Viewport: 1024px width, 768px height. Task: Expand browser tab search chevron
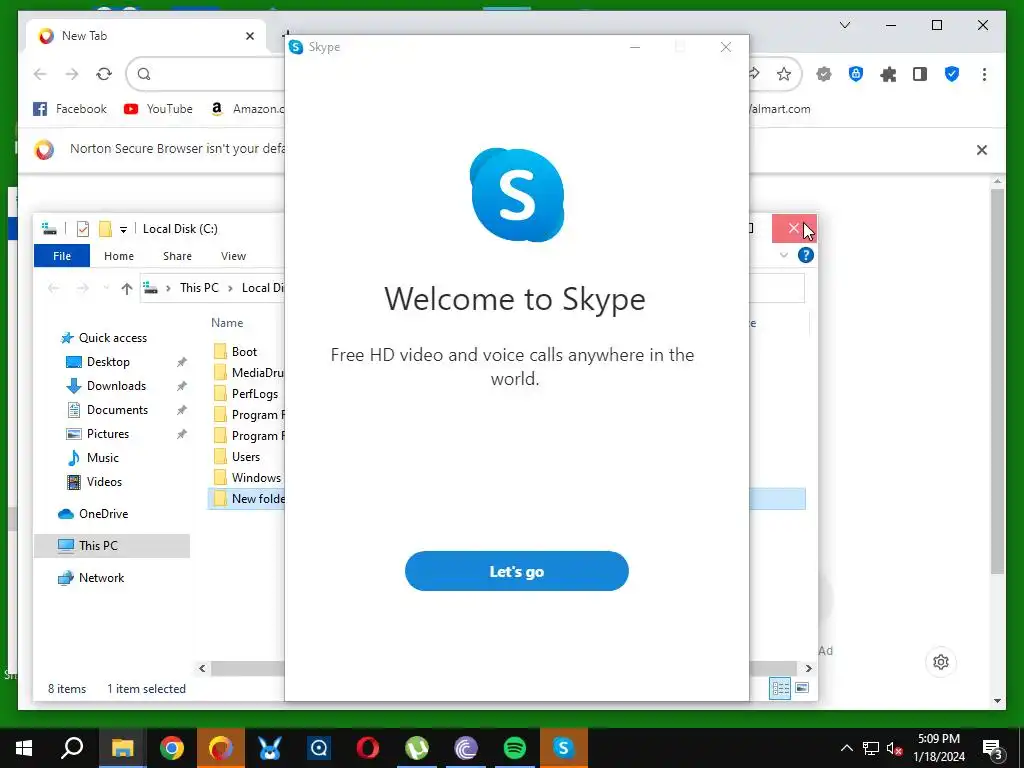pos(844,25)
